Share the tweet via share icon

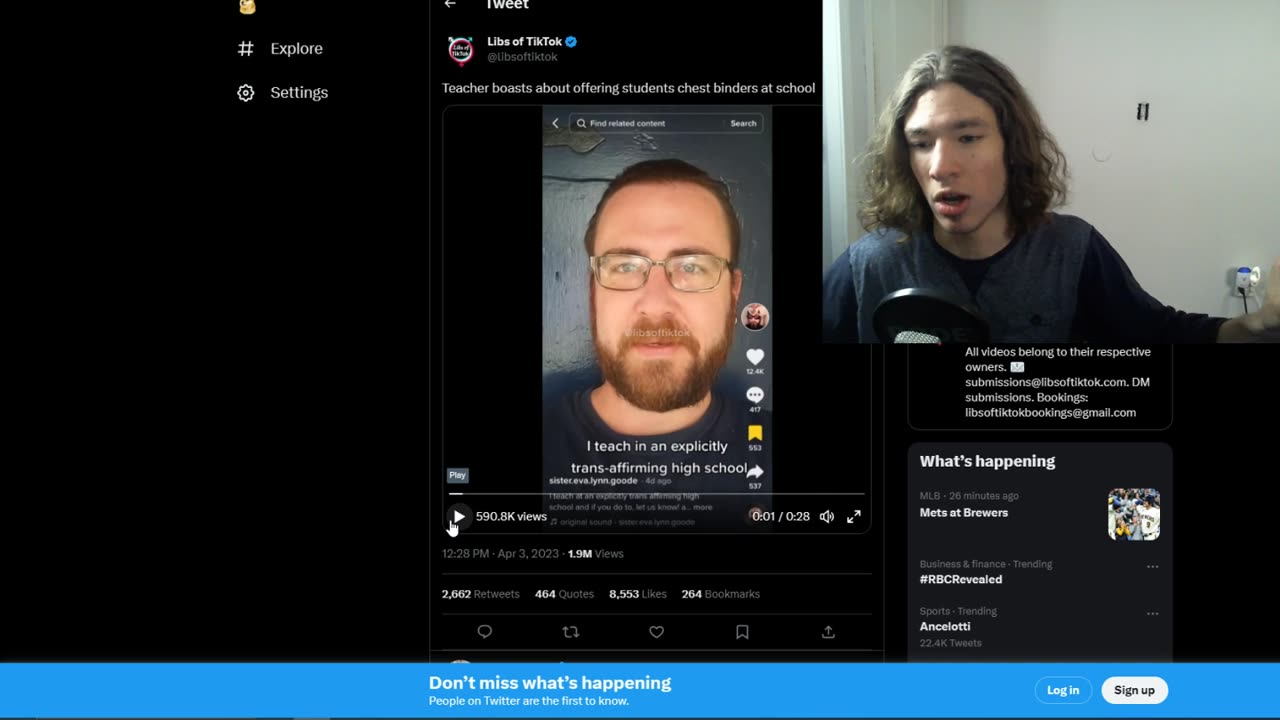point(828,632)
